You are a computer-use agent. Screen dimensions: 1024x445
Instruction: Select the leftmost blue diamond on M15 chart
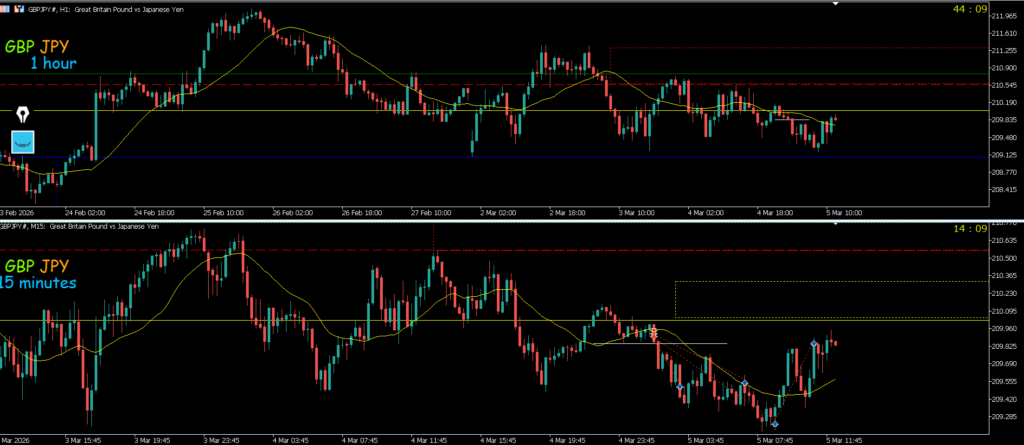click(x=680, y=387)
